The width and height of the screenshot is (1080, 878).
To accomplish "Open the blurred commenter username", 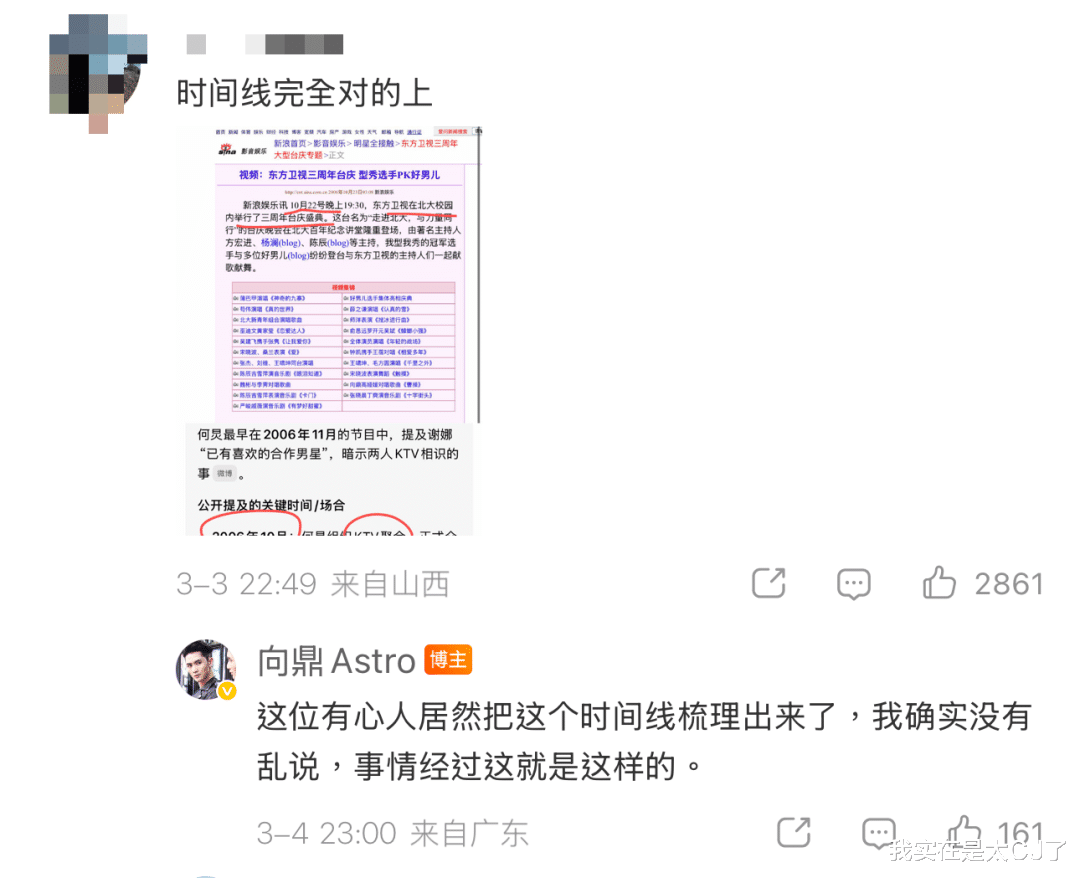I will [x=265, y=44].
